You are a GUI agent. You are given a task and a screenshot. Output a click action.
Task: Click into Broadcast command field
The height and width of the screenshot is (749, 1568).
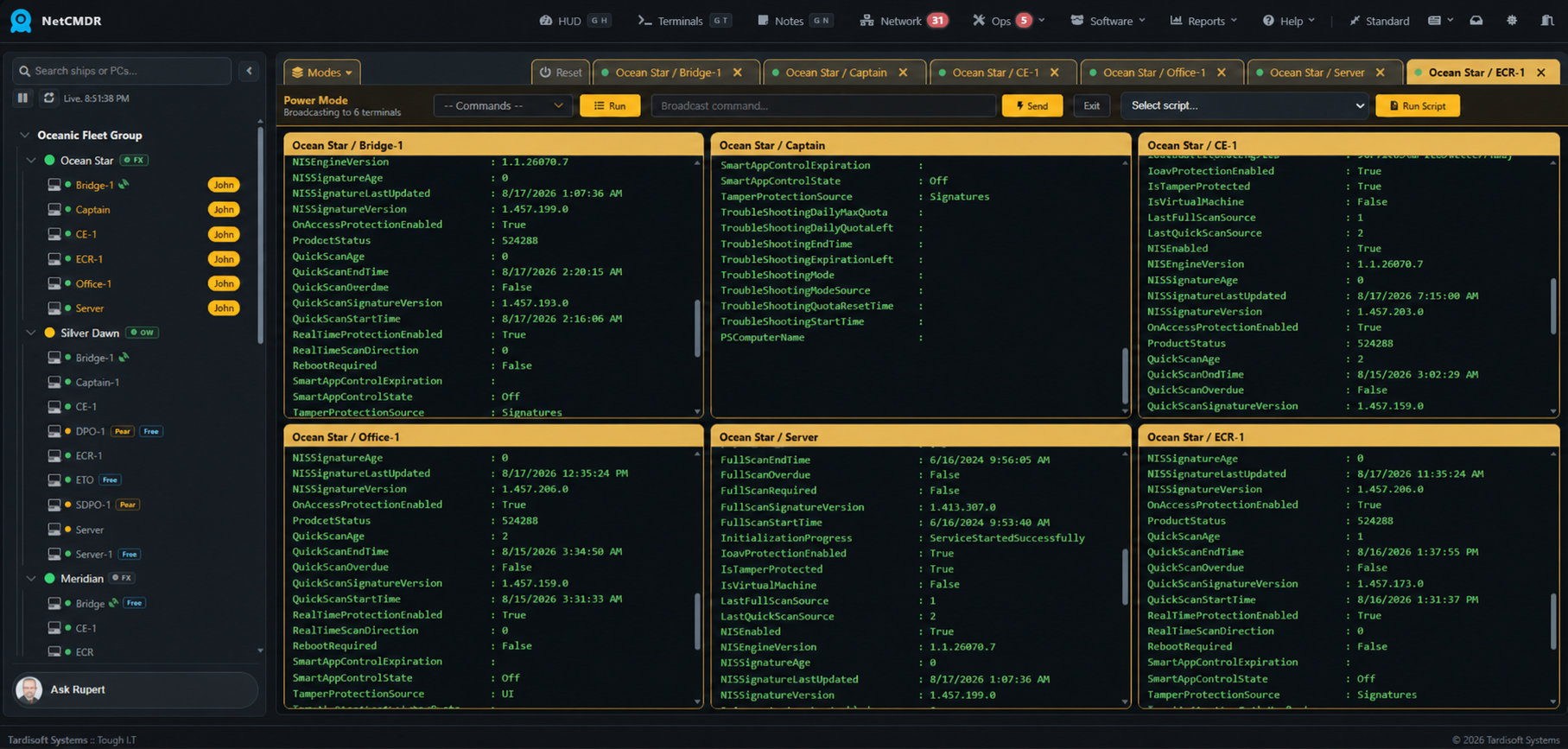(823, 105)
